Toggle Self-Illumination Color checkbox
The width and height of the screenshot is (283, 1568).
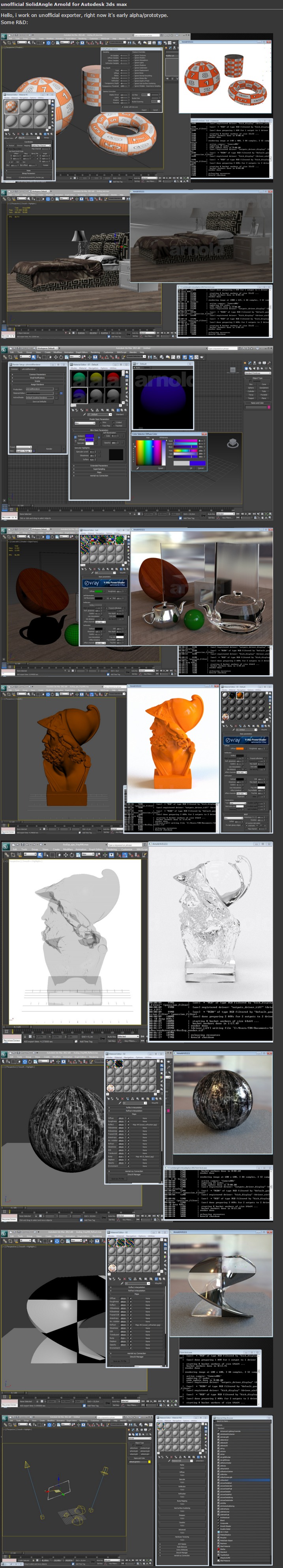click(x=104, y=436)
